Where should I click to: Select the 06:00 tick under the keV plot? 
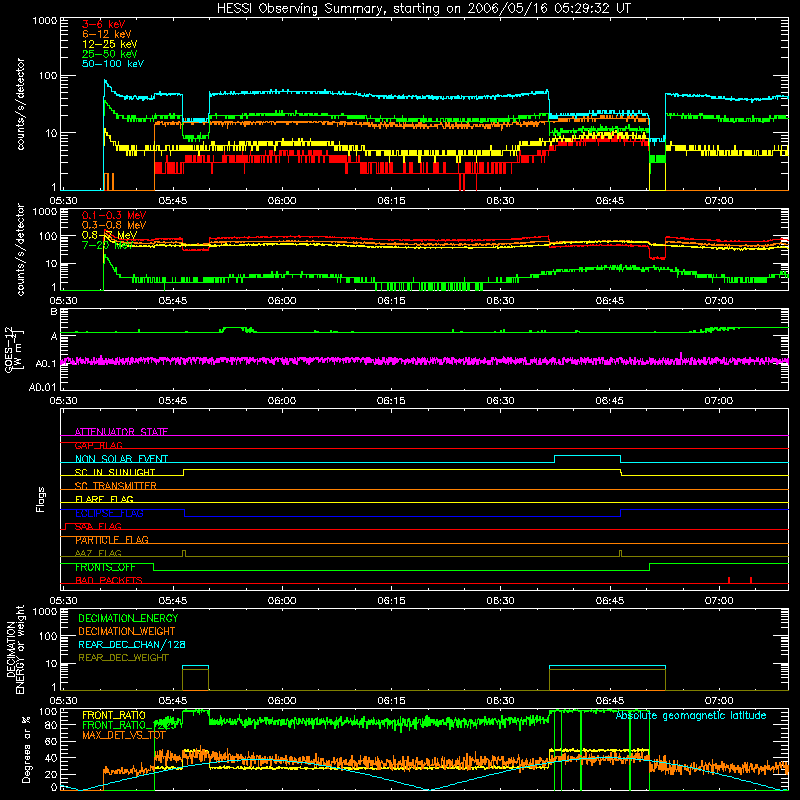pos(282,201)
